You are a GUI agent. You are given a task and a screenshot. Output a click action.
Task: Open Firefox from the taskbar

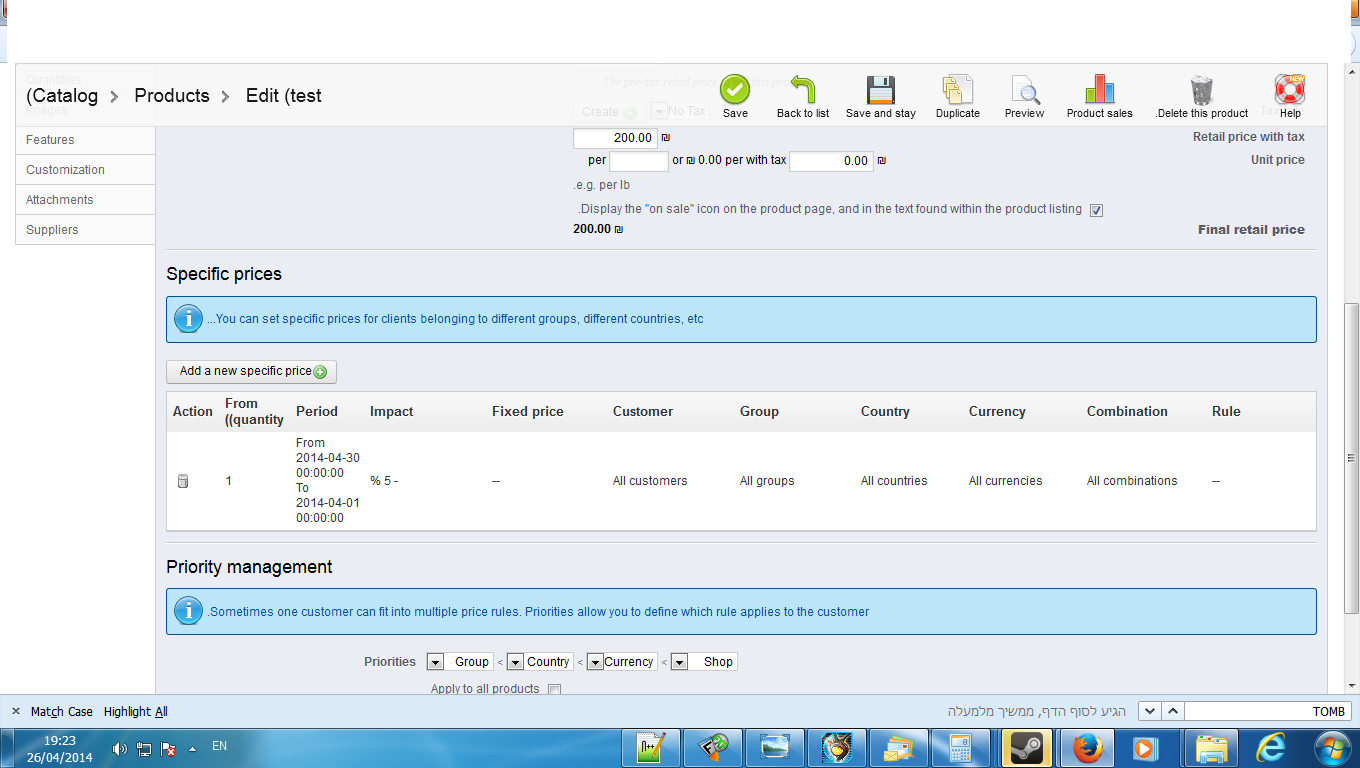[1086, 748]
